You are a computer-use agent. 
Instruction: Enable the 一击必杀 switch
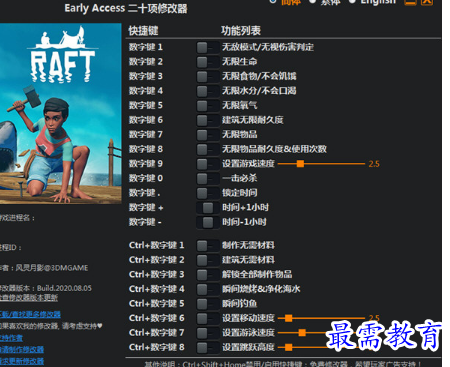click(x=207, y=178)
